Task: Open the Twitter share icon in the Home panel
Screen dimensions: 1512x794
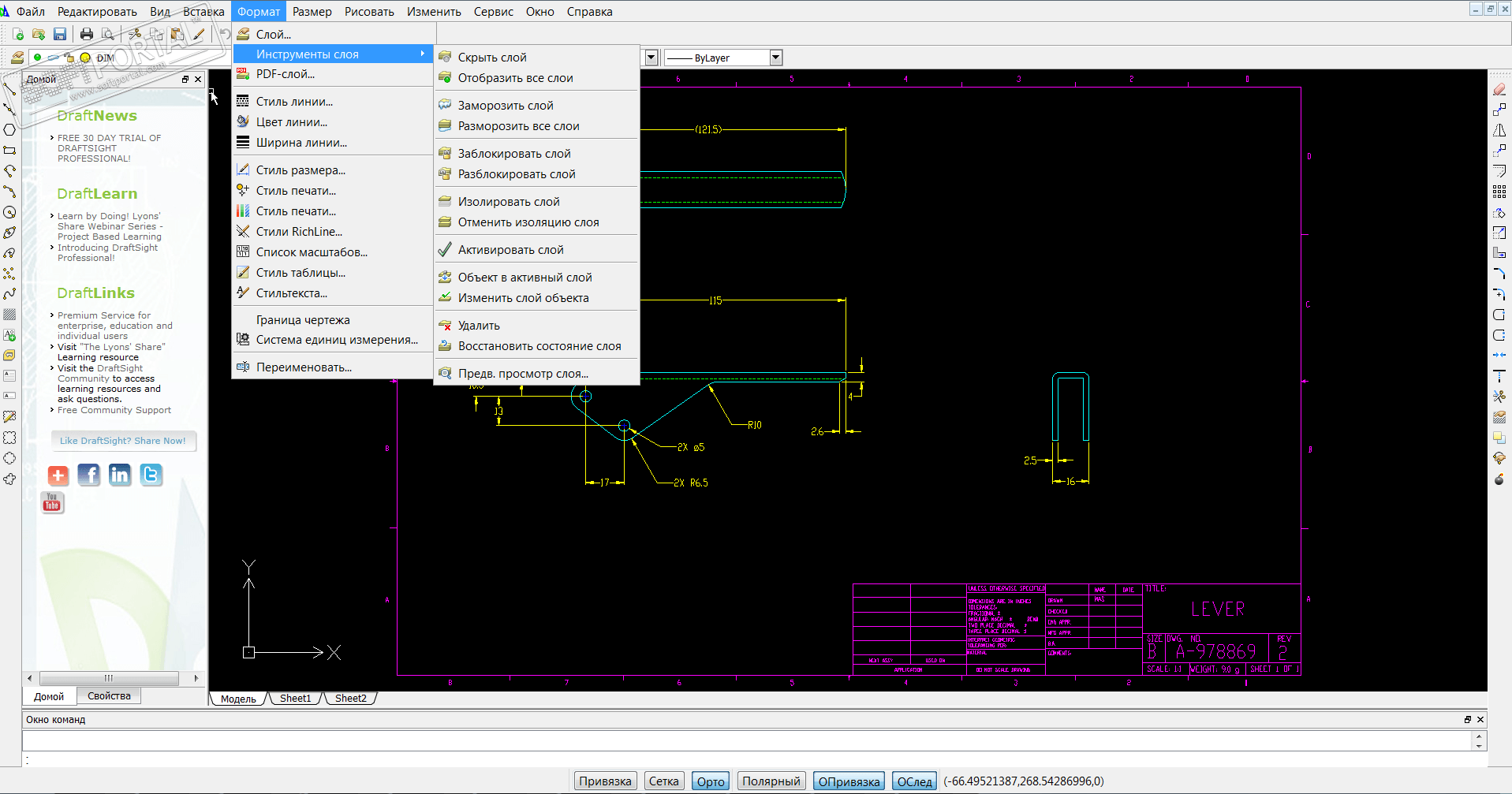Action: click(151, 475)
